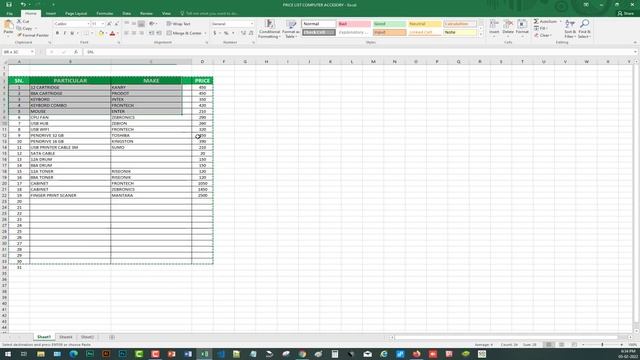Click the AutoSum sigma icon

point(536,21)
